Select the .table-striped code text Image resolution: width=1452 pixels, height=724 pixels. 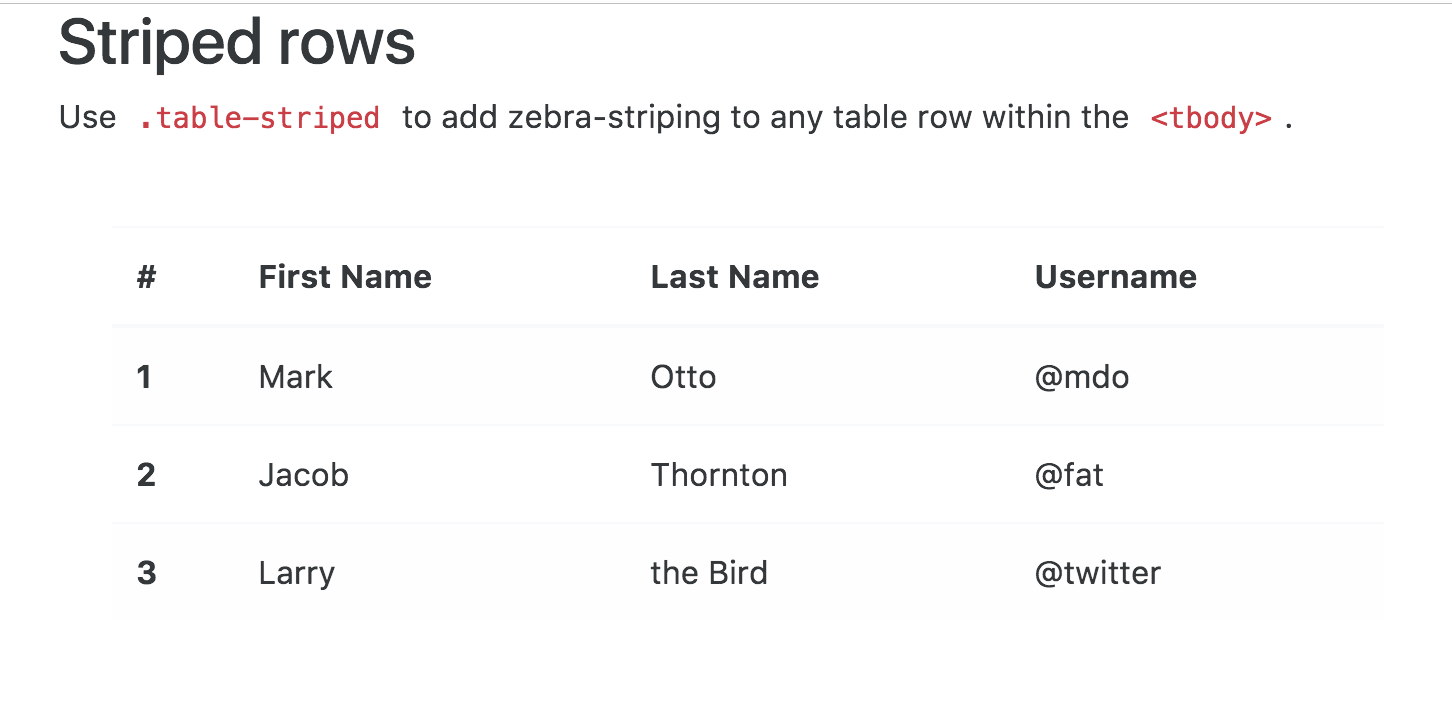click(x=259, y=118)
